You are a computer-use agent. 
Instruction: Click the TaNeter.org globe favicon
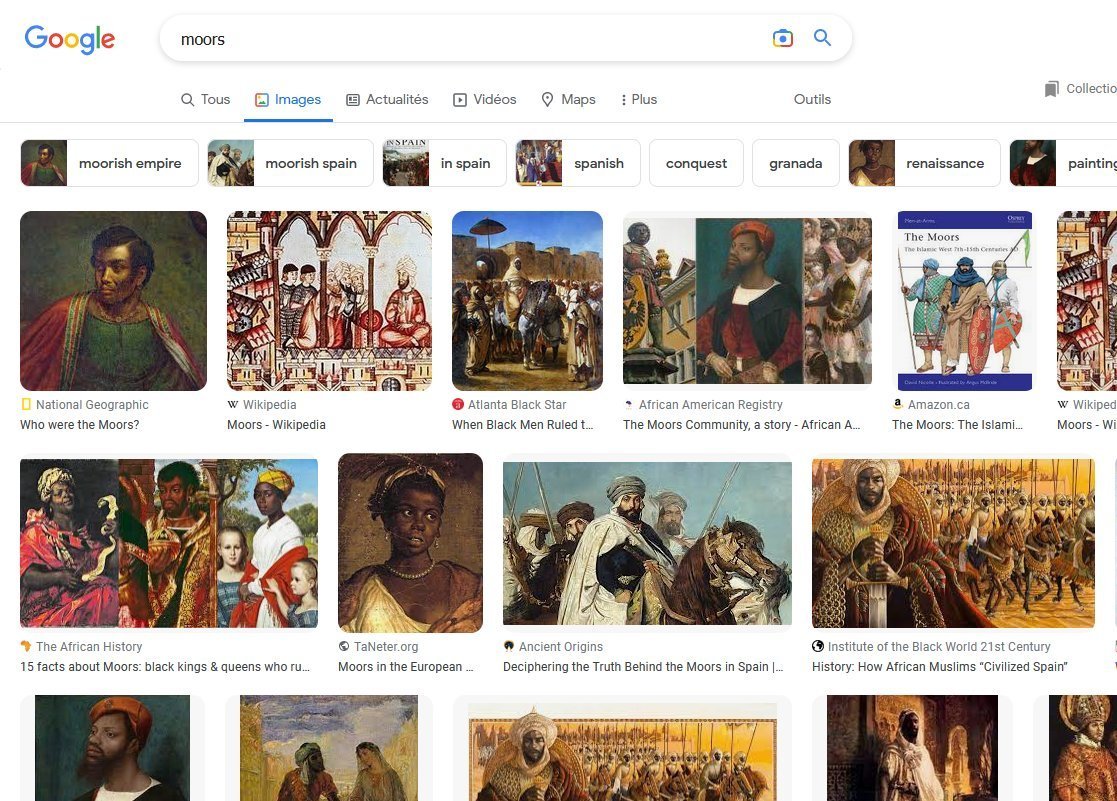[x=344, y=646]
